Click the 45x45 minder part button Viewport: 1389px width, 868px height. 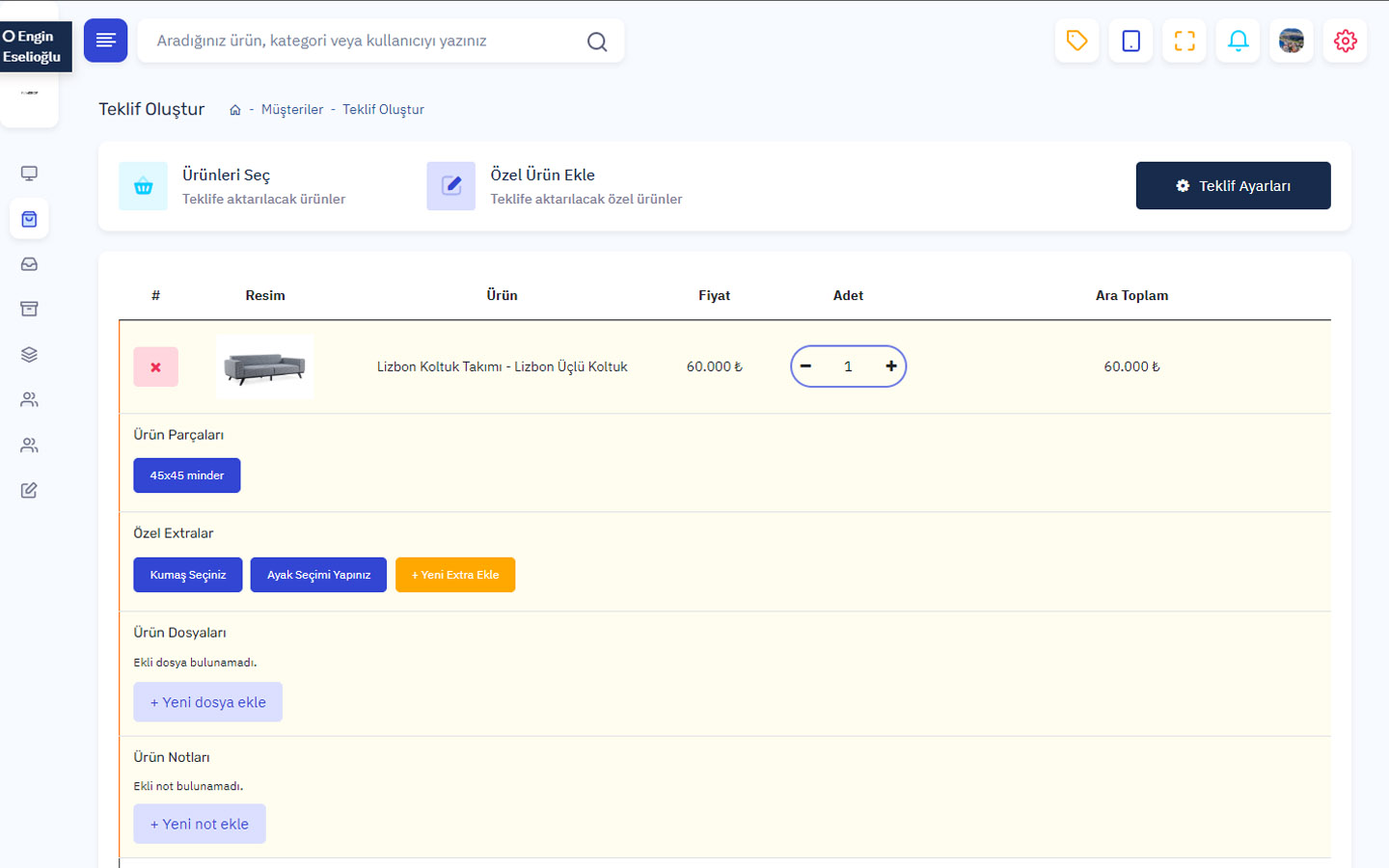tap(187, 475)
